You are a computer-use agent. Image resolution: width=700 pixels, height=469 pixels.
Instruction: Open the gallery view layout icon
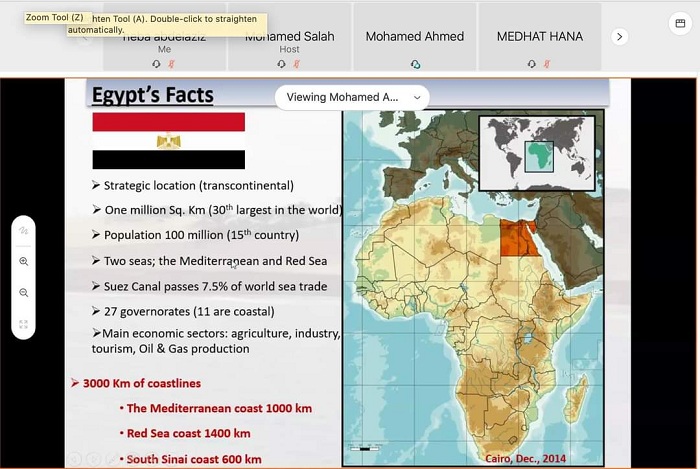680,22
